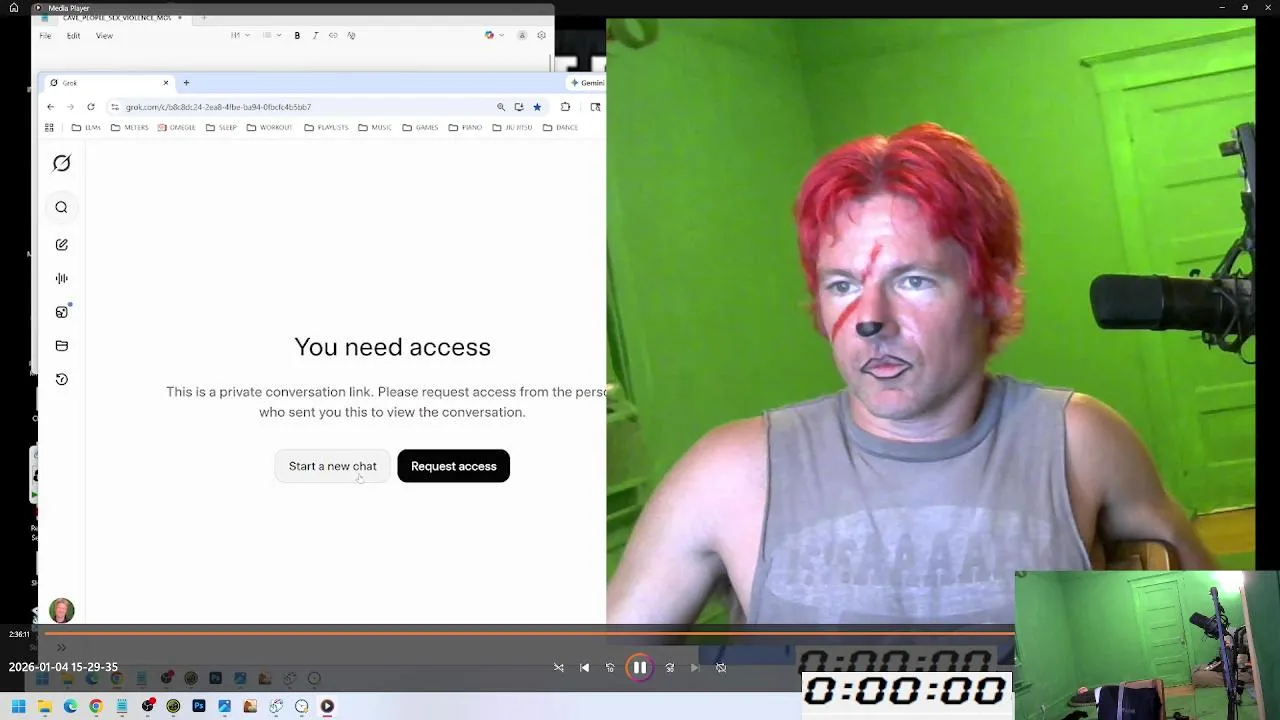
Task: Open the Imagine icon with blue dot
Action: coord(61,312)
